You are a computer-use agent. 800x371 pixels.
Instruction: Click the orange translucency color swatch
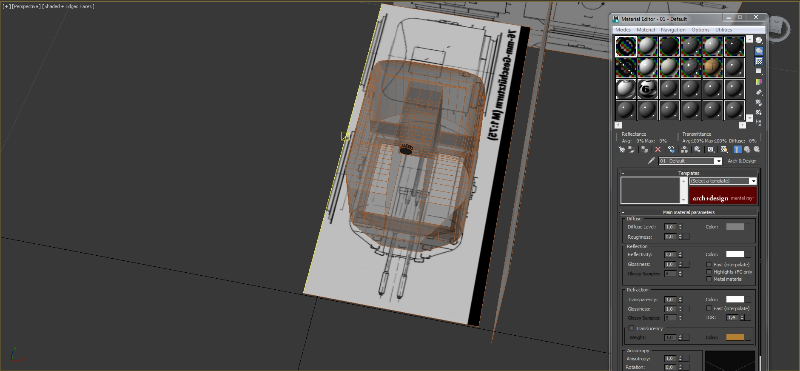[735, 337]
